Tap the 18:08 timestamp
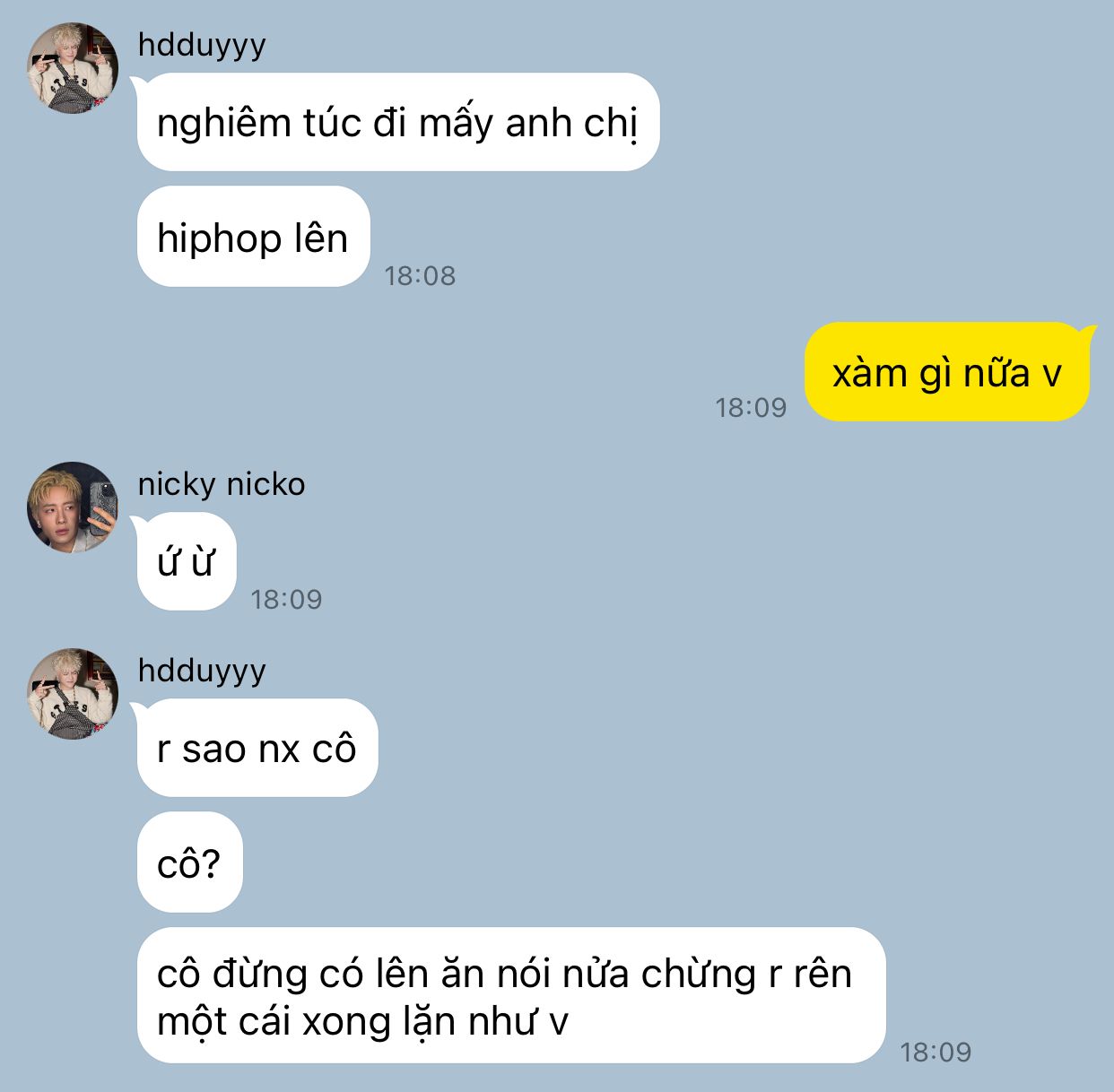 click(420, 275)
